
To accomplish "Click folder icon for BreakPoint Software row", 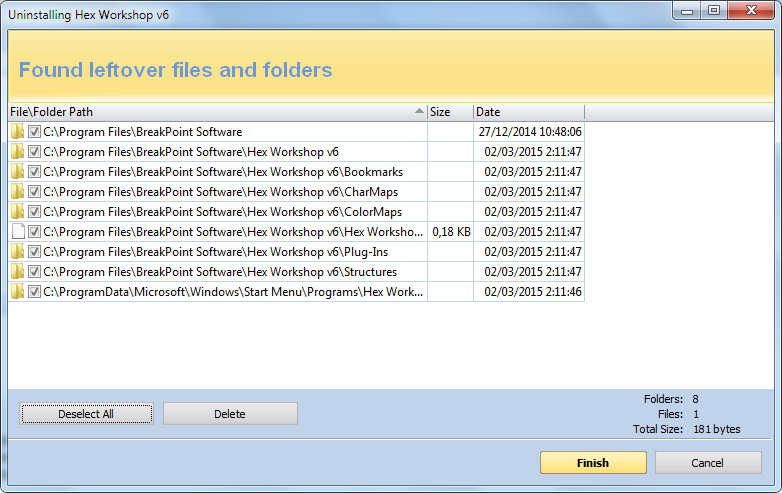I will 17,132.
